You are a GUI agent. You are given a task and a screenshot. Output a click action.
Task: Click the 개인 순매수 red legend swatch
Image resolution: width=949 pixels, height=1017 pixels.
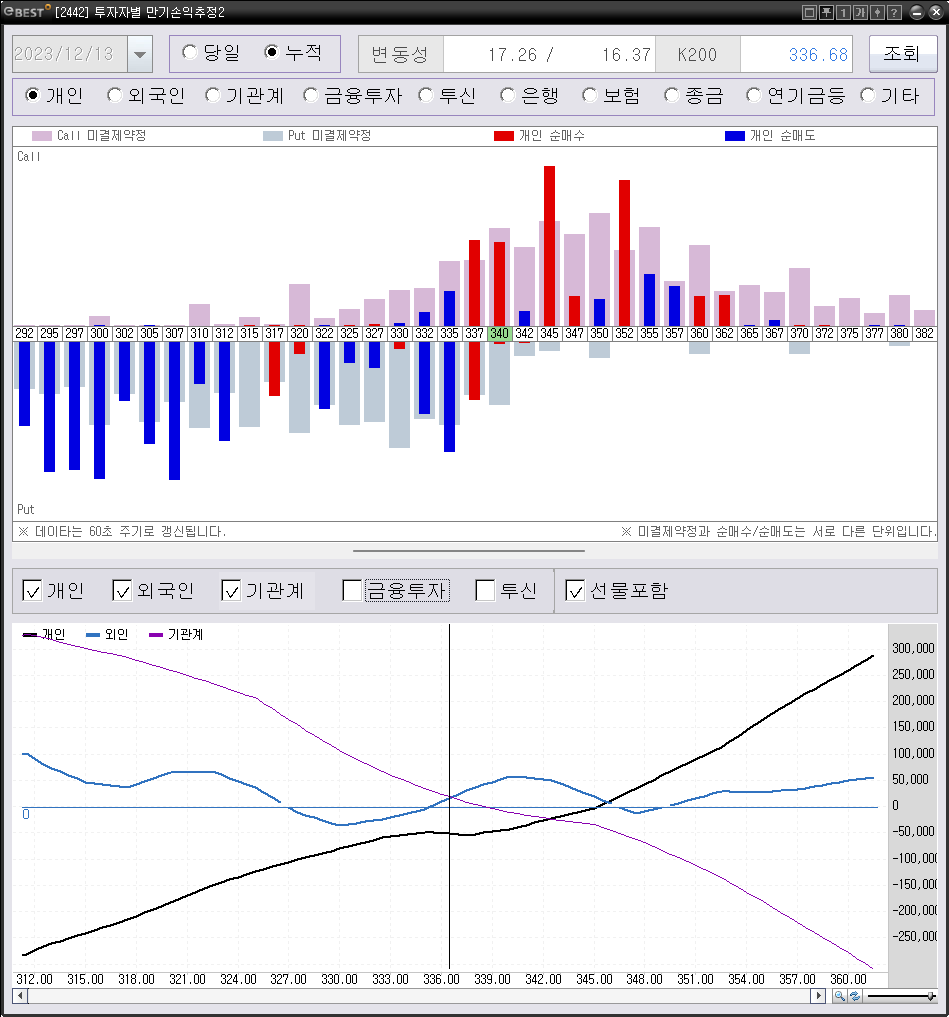click(x=504, y=136)
